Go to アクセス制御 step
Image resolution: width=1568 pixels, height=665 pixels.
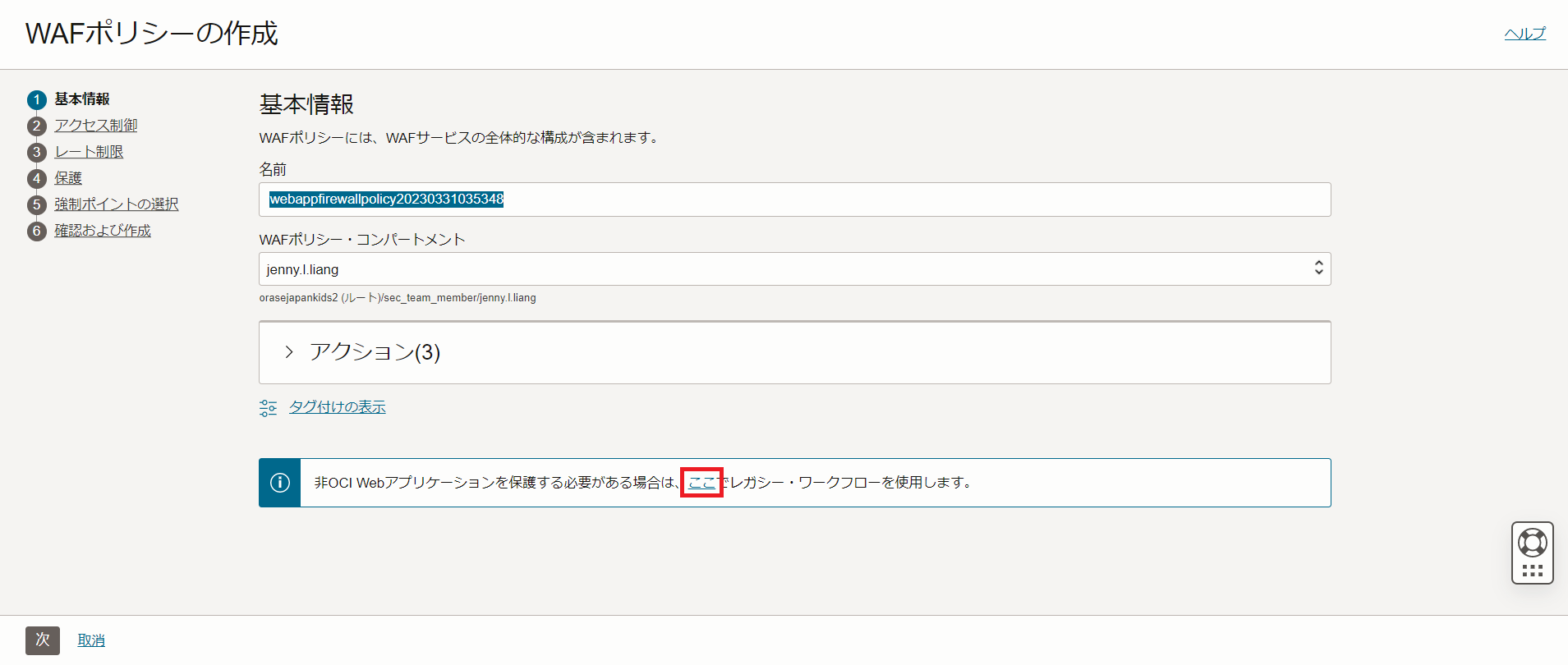[96, 126]
